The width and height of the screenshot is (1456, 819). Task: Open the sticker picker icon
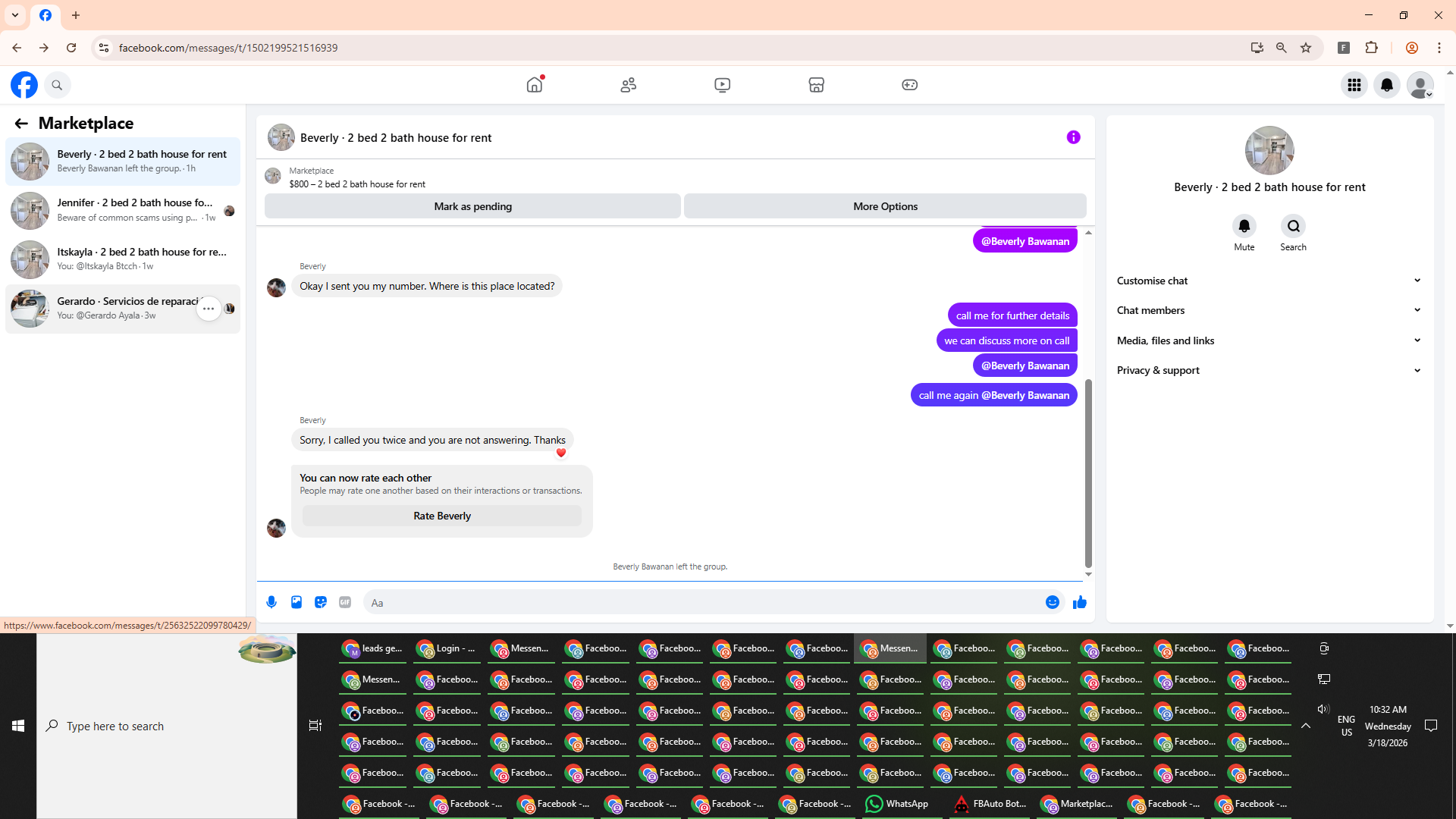click(x=321, y=602)
